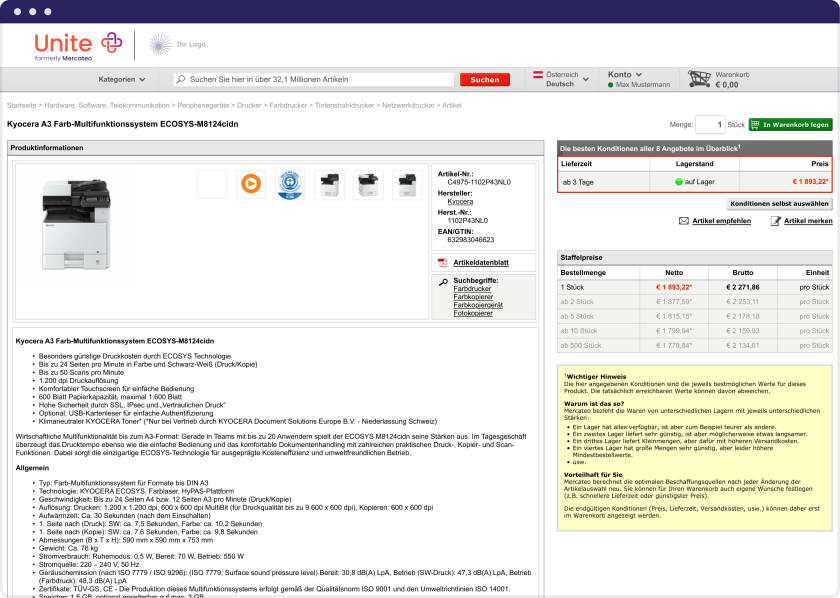
Task: Open the Blue Angel eco-label image
Action: click(289, 184)
